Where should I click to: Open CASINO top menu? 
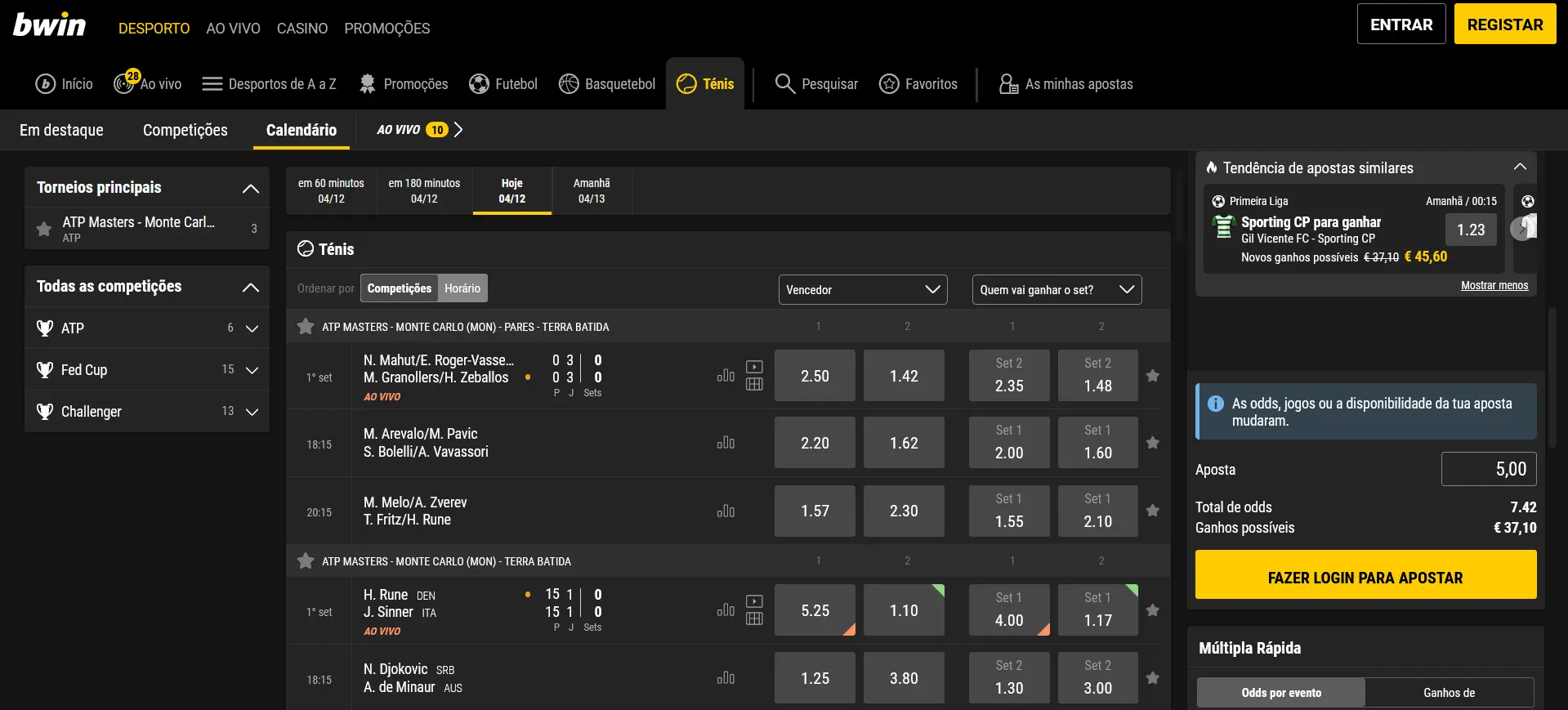(x=302, y=29)
